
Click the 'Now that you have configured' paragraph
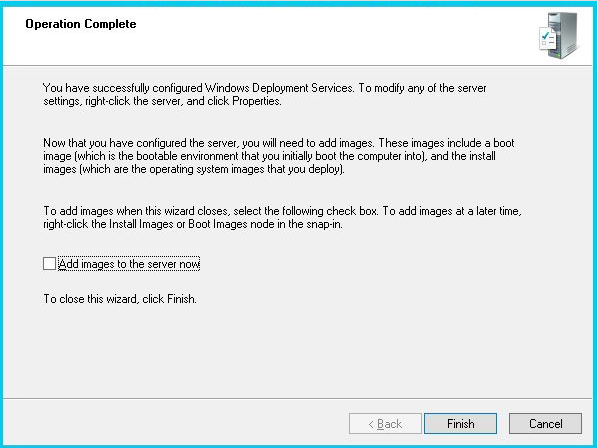point(279,156)
